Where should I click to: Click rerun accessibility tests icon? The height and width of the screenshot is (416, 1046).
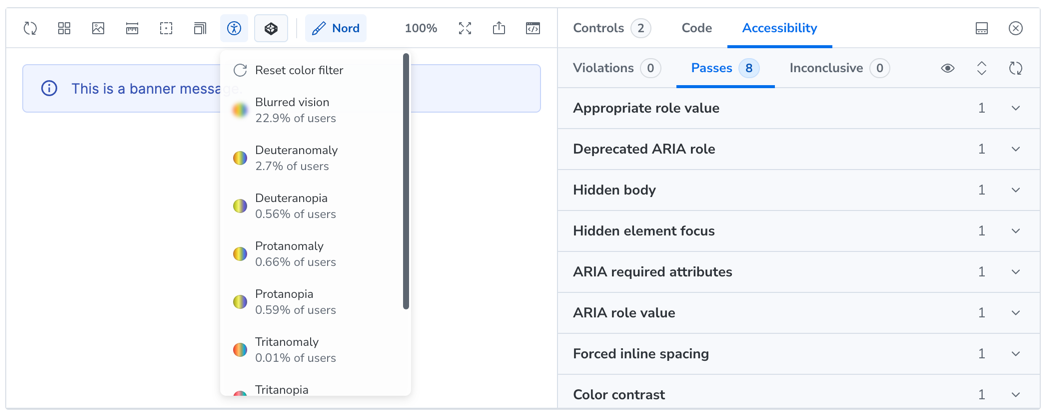[1015, 68]
